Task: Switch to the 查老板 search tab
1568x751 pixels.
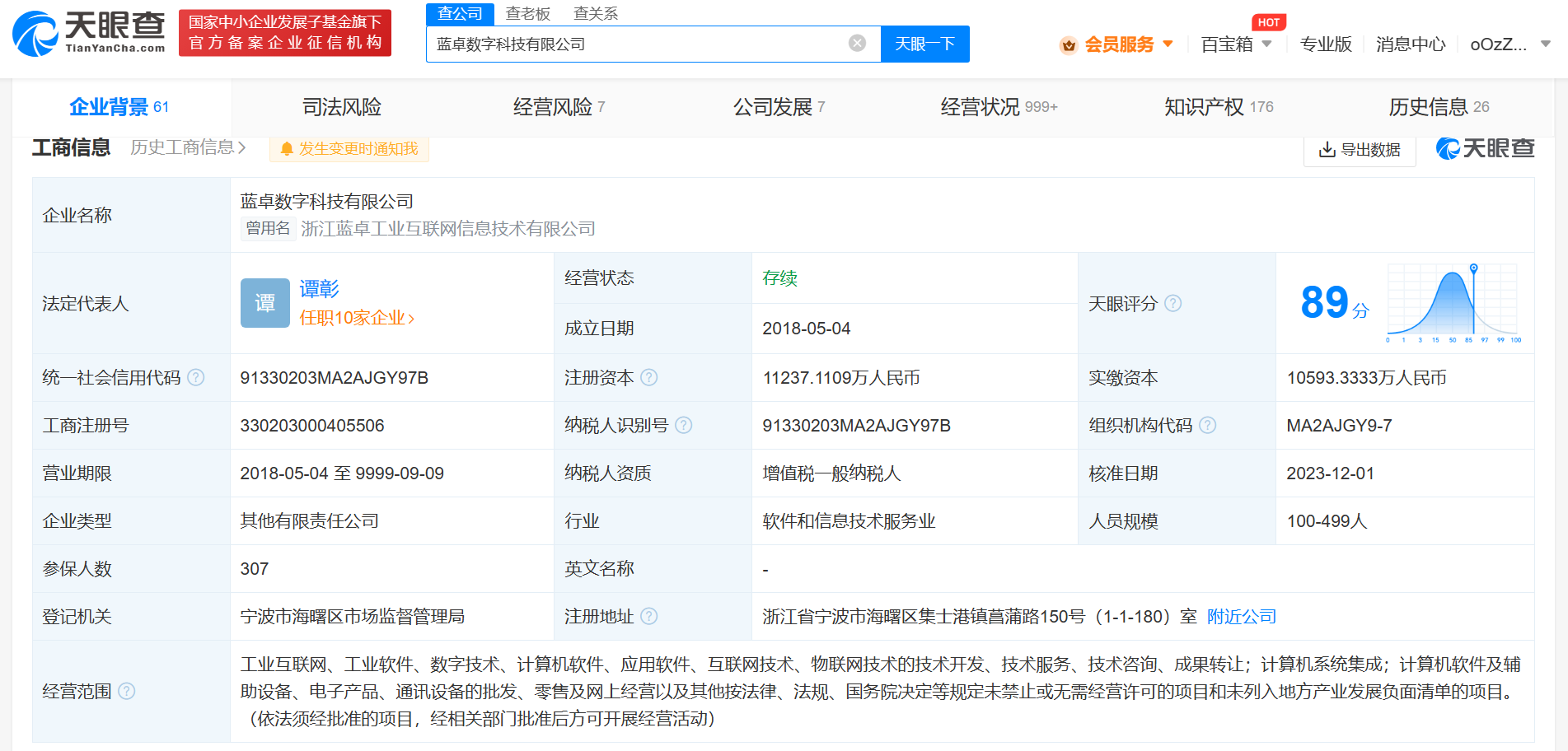Action: coord(528,13)
